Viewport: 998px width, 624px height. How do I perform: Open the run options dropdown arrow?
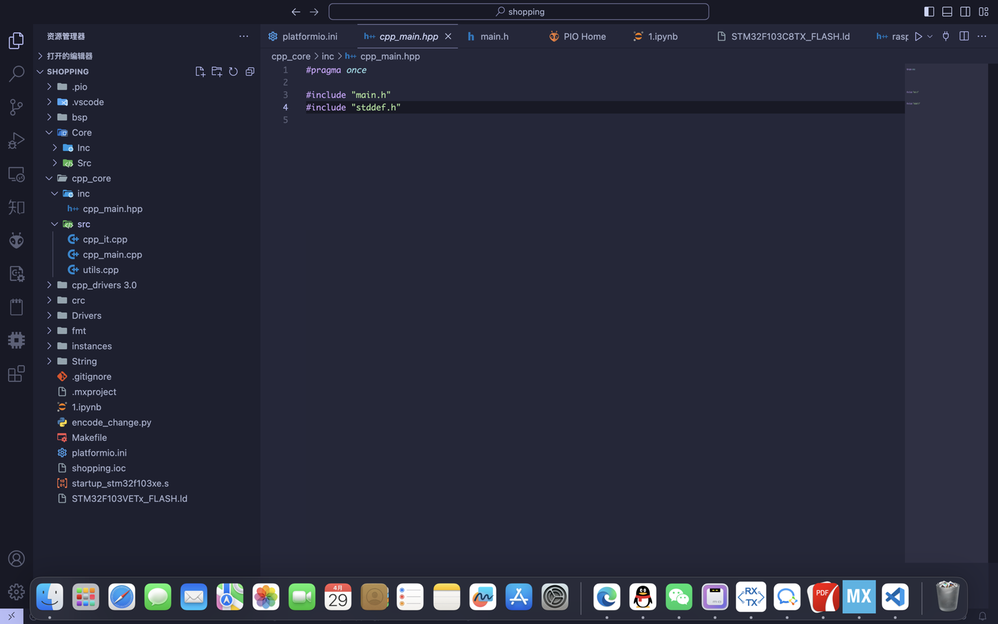point(930,37)
